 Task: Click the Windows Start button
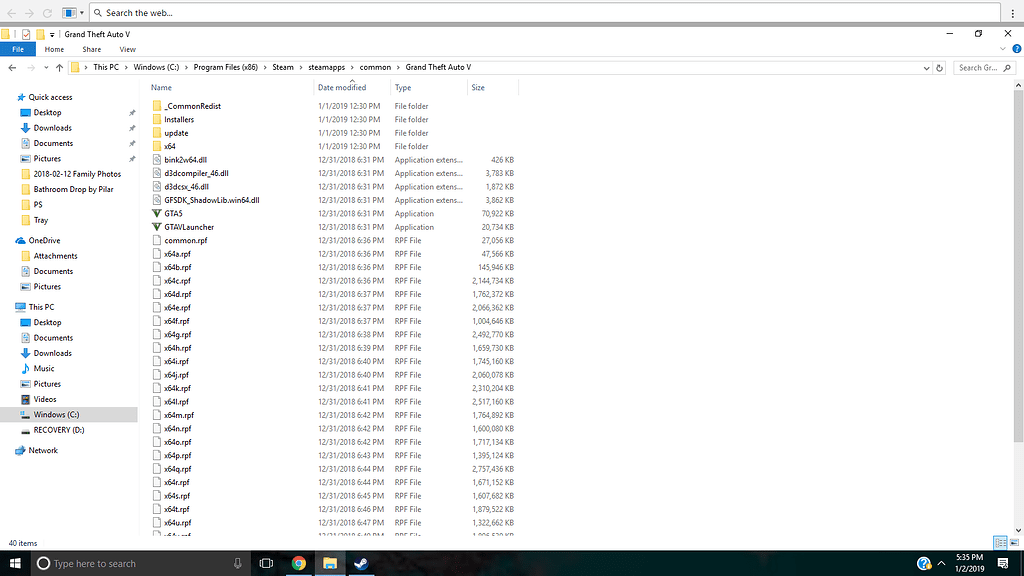[15, 563]
